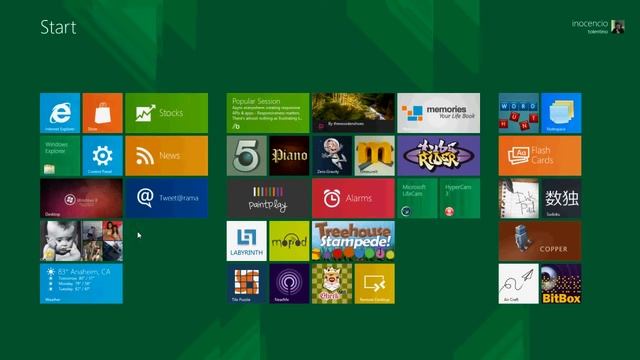The height and width of the screenshot is (360, 640).
Task: Open the BitBox tile
Action: pyautogui.click(x=561, y=284)
